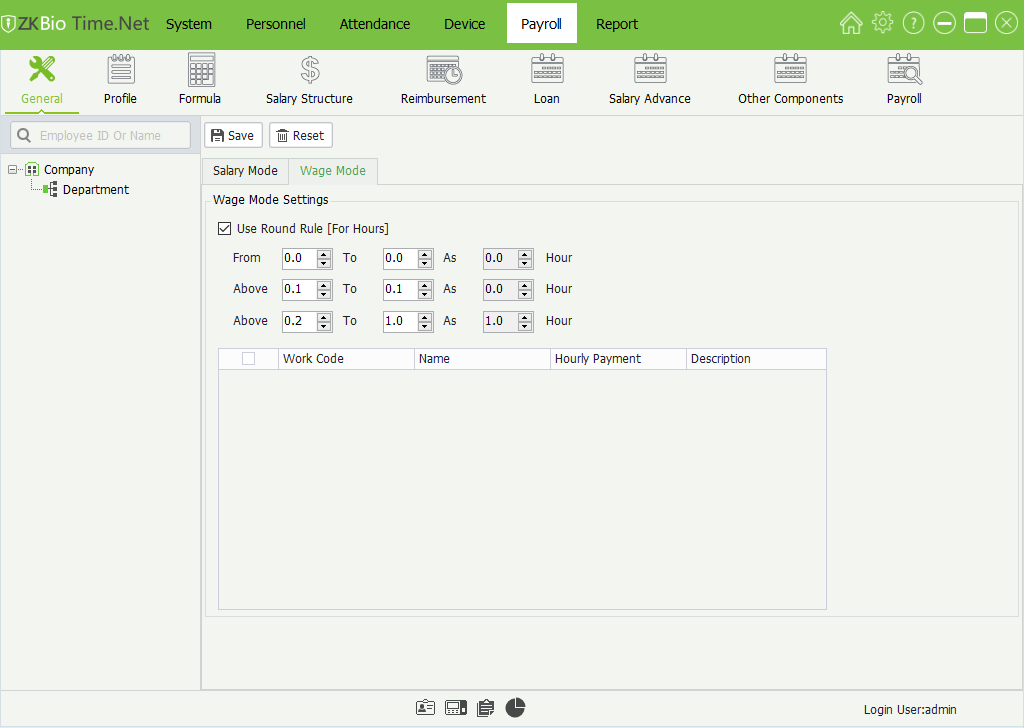Go to home via house icon

point(851,24)
